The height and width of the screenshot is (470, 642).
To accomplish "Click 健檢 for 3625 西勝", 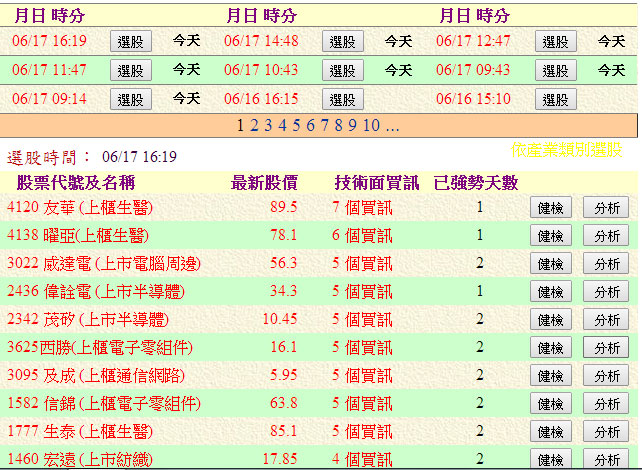I will pos(551,347).
